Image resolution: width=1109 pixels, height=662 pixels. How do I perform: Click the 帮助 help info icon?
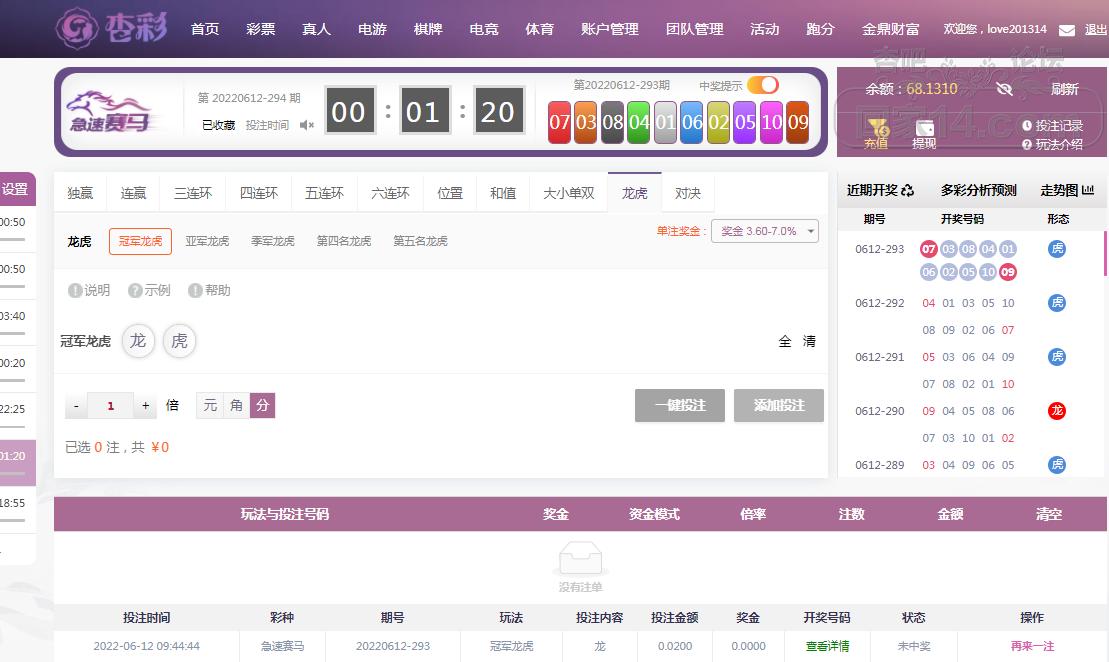point(196,290)
